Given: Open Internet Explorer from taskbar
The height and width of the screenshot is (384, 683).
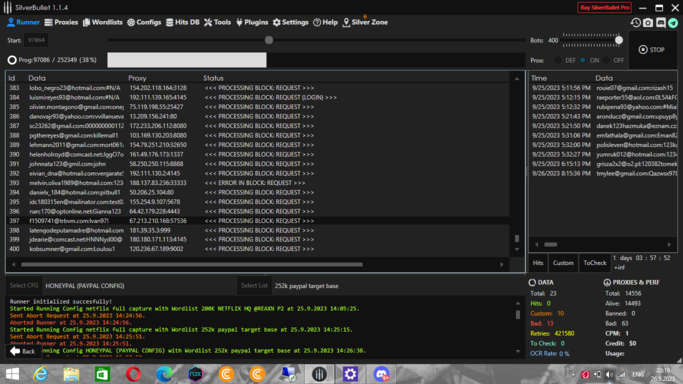Looking at the screenshot, I should tap(41, 374).
